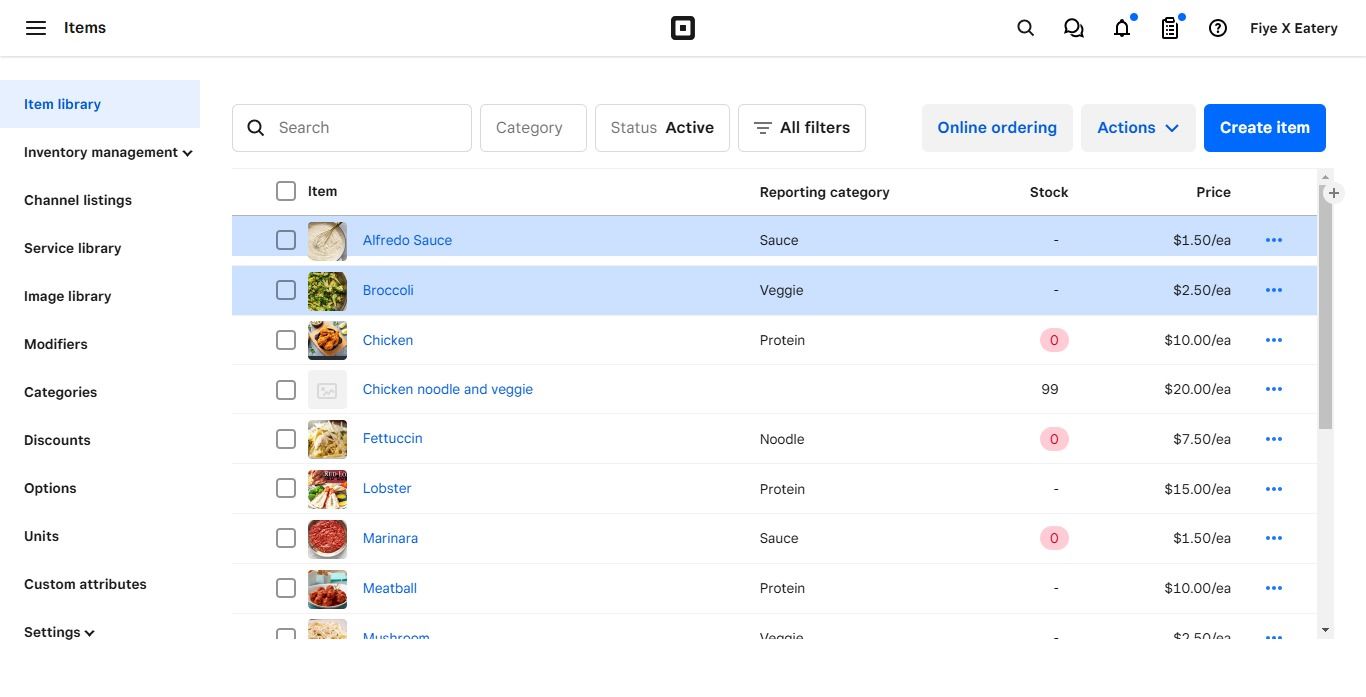Screen dimensions: 1366x697
Task: Open the setup guide clipboard icon
Action: tap(1169, 28)
